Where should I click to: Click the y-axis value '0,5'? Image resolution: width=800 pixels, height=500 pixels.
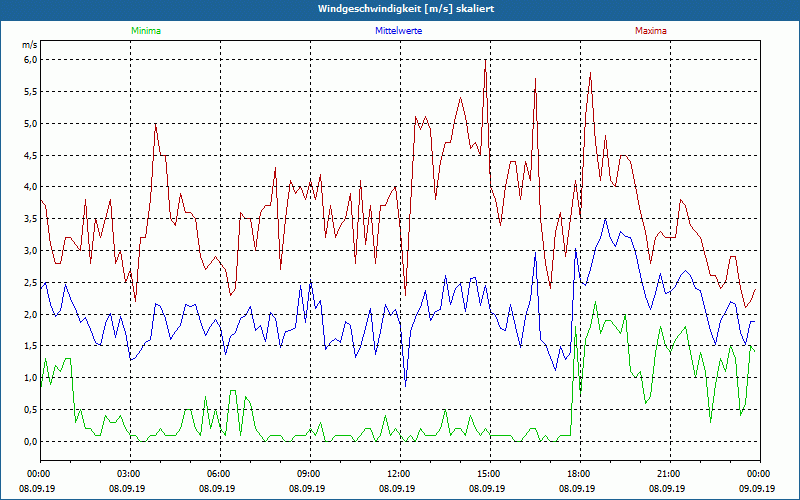(31, 410)
